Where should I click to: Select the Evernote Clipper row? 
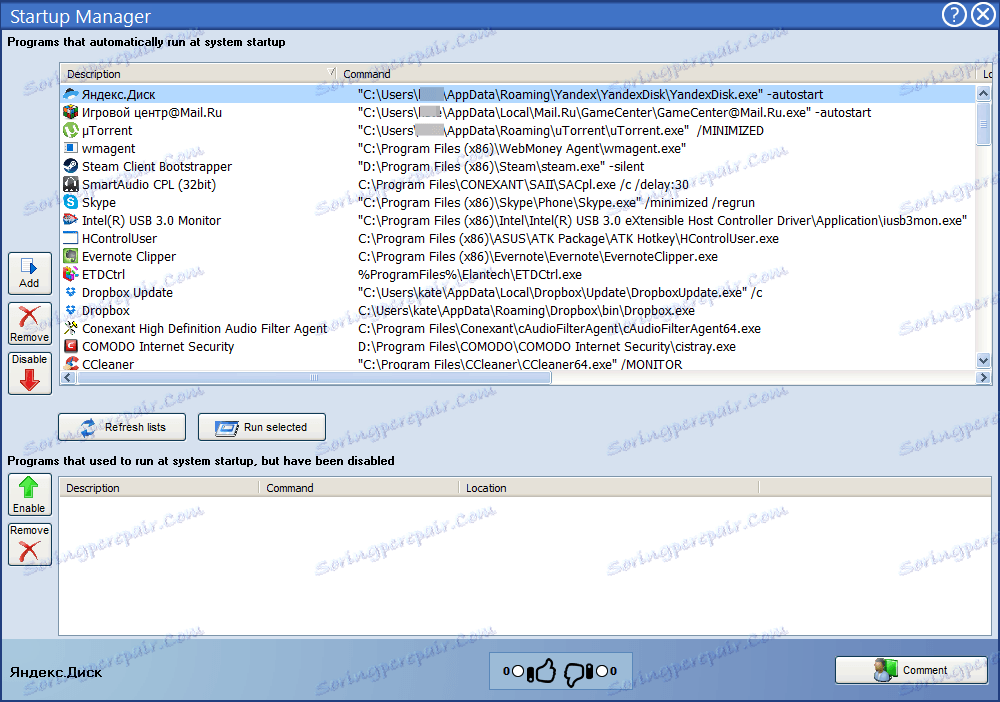click(x=518, y=256)
